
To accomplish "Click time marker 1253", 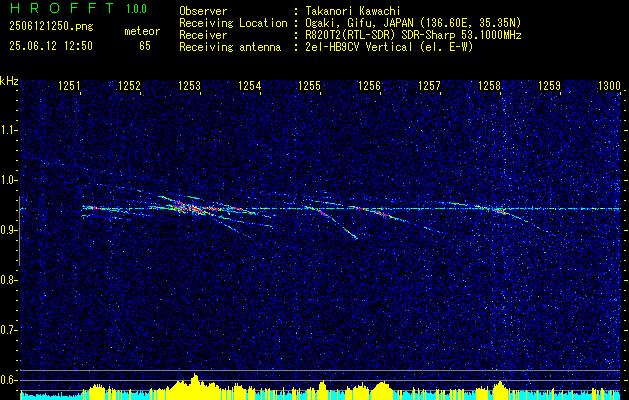I will pos(189,85).
